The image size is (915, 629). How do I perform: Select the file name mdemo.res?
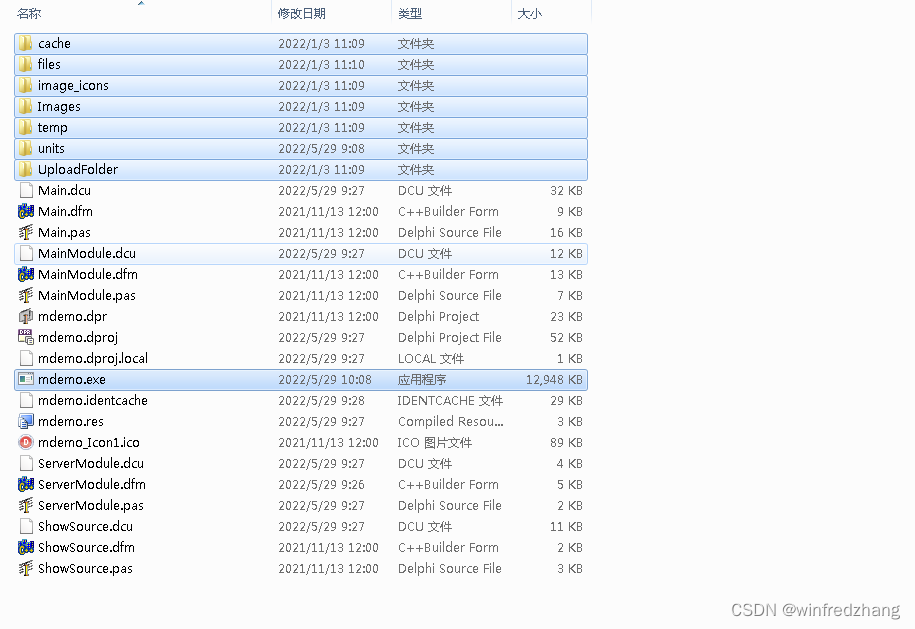pyautogui.click(x=71, y=421)
